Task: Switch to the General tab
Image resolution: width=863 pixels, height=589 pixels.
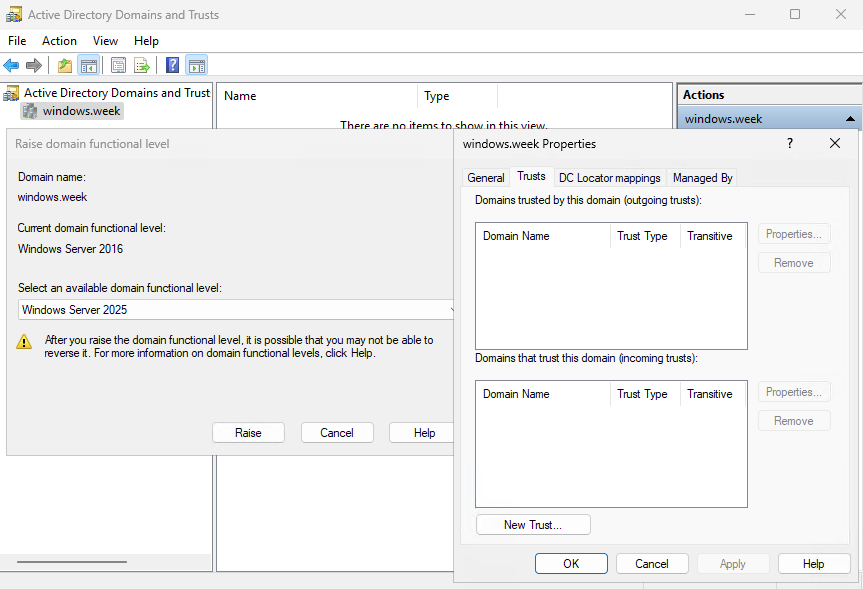Action: pyautogui.click(x=485, y=178)
